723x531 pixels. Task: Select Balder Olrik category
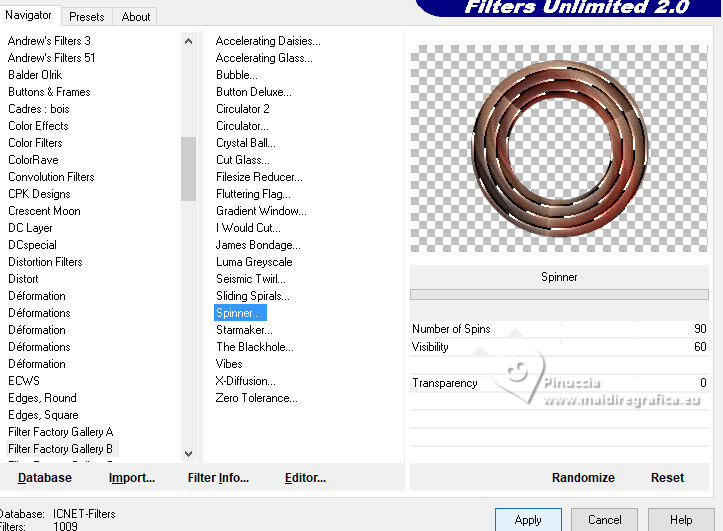pyautogui.click(x=35, y=75)
